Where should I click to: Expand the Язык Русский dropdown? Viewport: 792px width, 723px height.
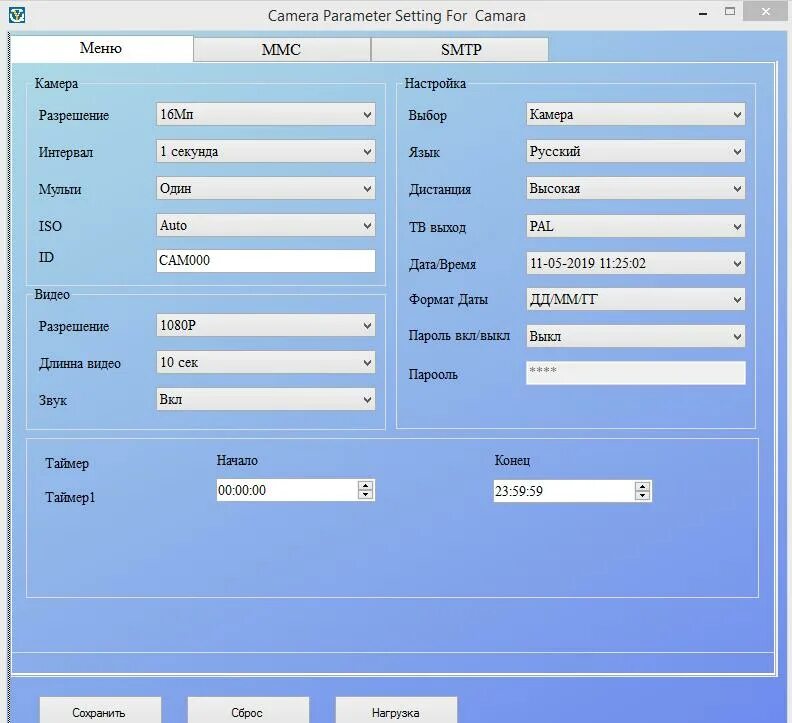point(635,152)
